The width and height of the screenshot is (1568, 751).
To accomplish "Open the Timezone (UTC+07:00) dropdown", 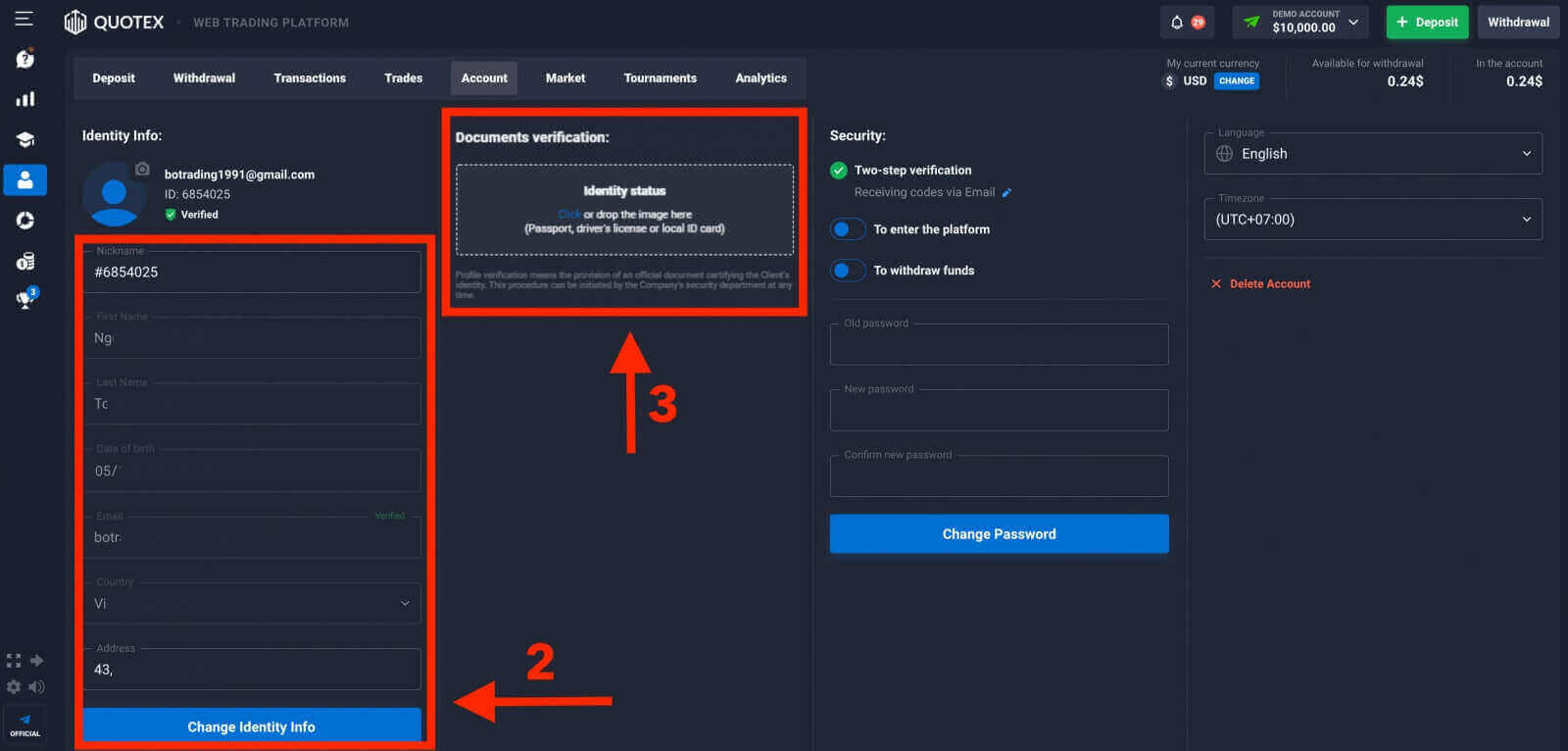I will pos(1372,220).
